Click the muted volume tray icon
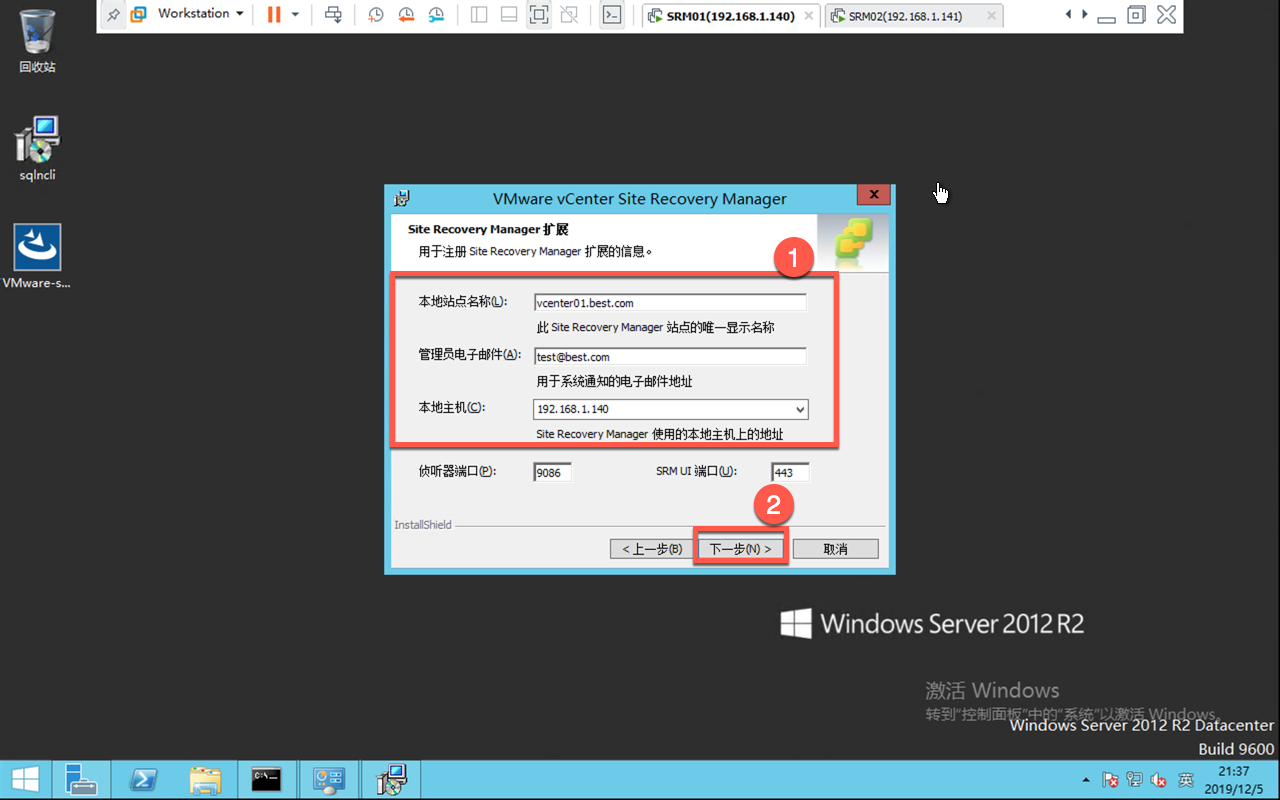Image resolution: width=1280 pixels, height=800 pixels. click(x=1160, y=780)
